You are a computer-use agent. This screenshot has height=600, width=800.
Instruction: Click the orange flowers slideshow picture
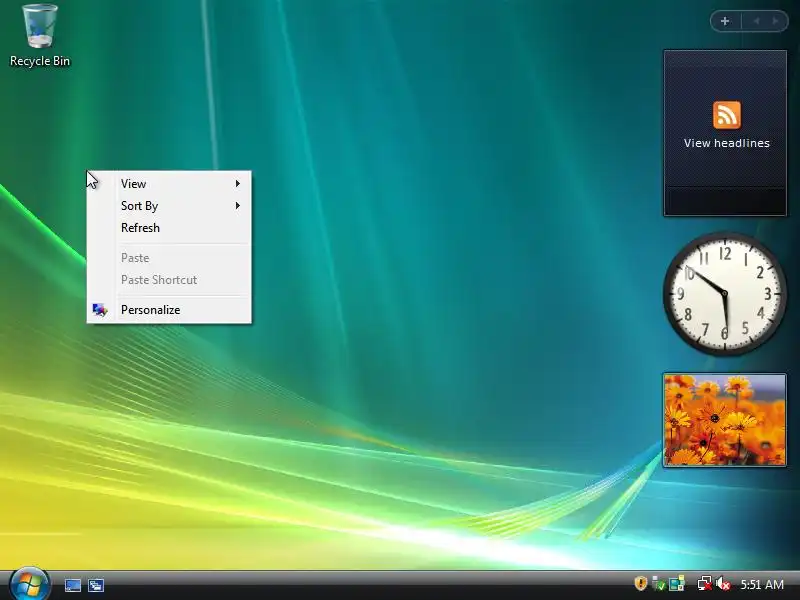(x=724, y=419)
